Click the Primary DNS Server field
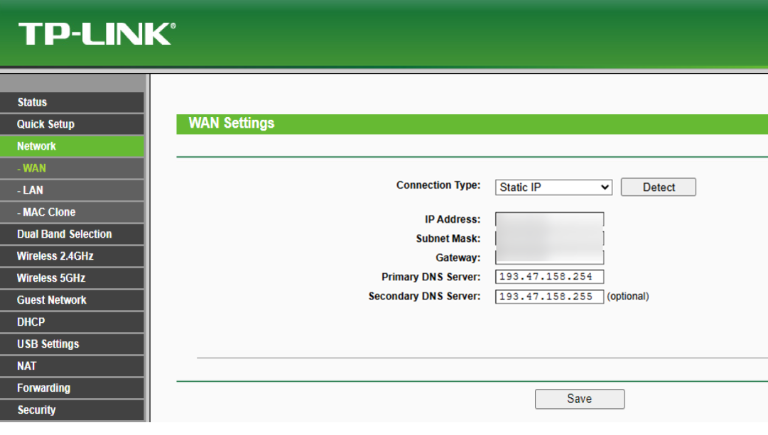The height and width of the screenshot is (435, 768). pyautogui.click(x=549, y=277)
